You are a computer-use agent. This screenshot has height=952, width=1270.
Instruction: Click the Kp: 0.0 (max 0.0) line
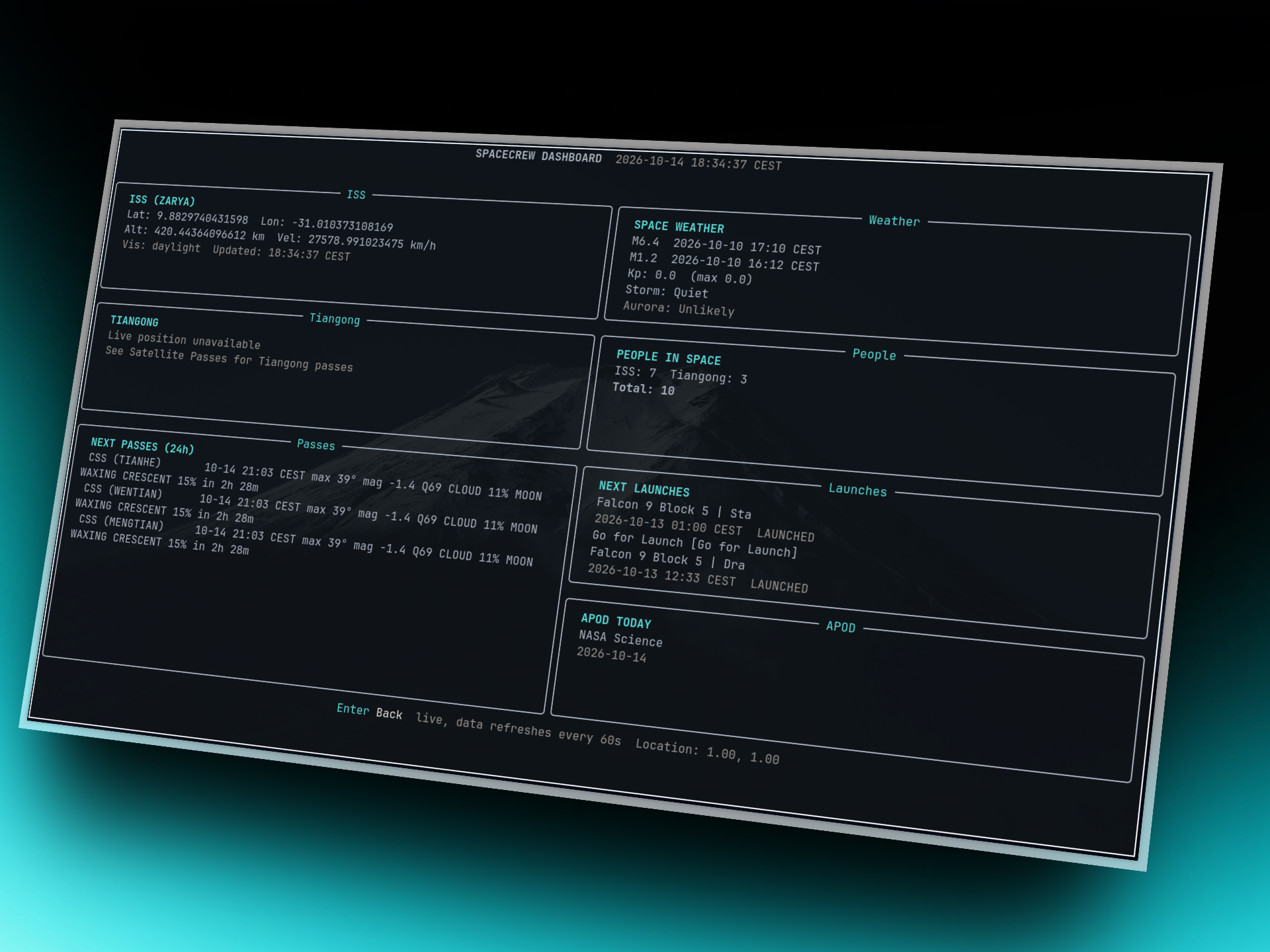pyautogui.click(x=690, y=277)
